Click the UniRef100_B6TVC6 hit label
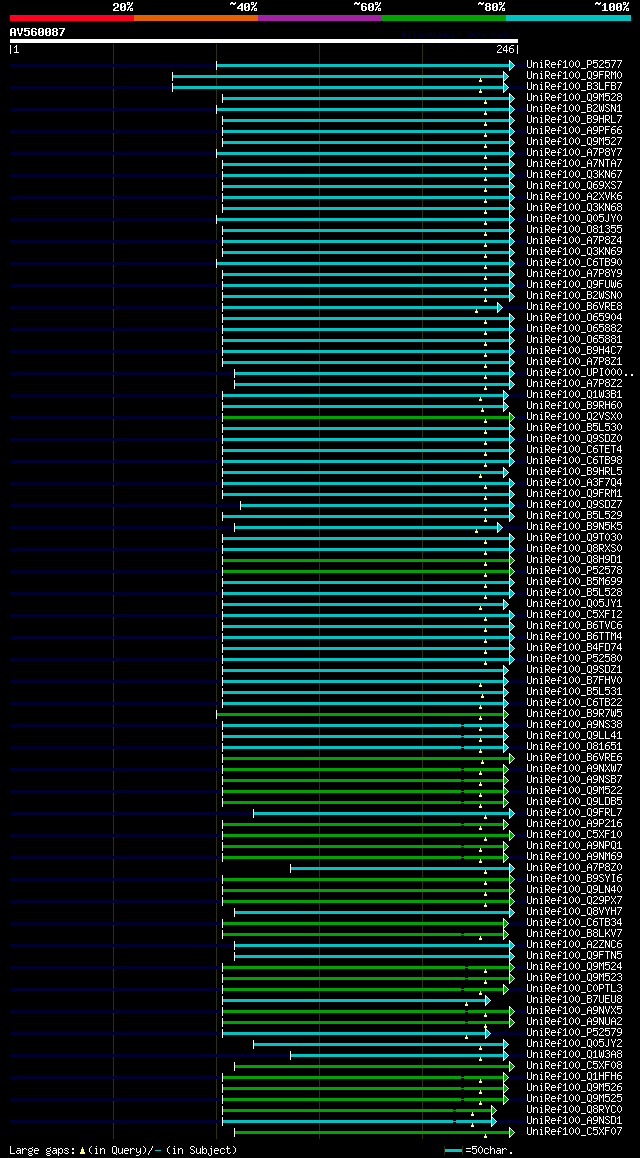The height and width of the screenshot is (1158, 640). pyautogui.click(x=574, y=626)
